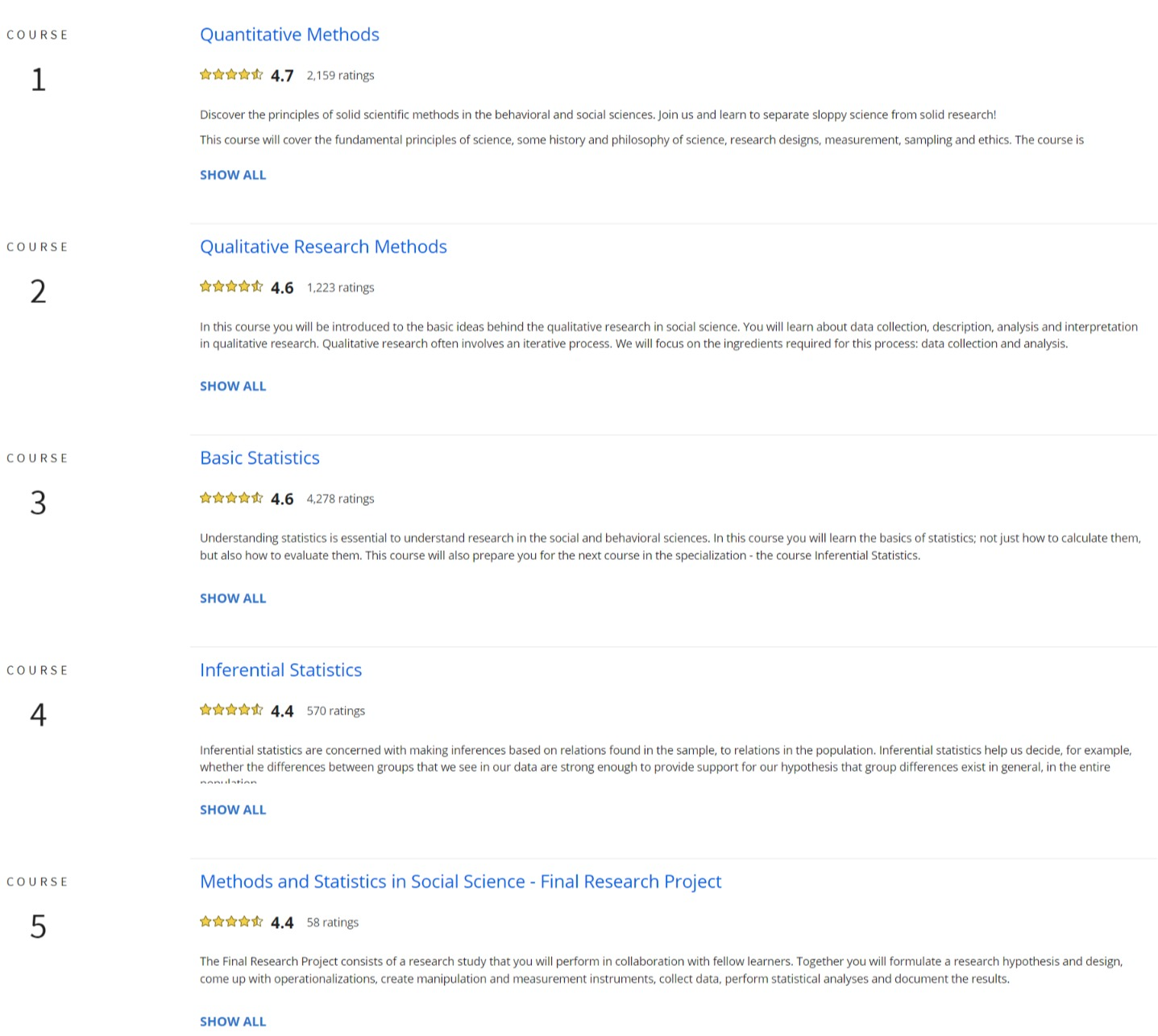1158x1036 pixels.
Task: Click the third star under Basic Statistics
Action: 232,498
